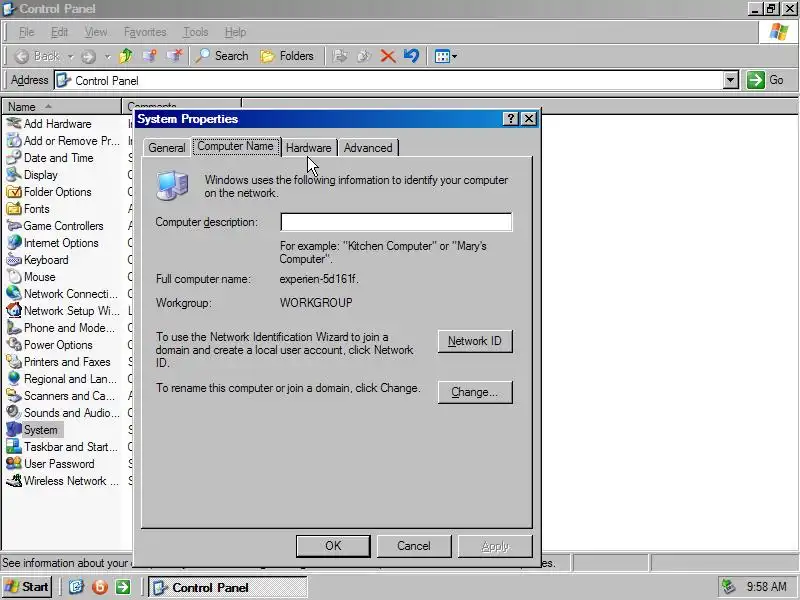Click the red Delete toolbar icon

(388, 56)
